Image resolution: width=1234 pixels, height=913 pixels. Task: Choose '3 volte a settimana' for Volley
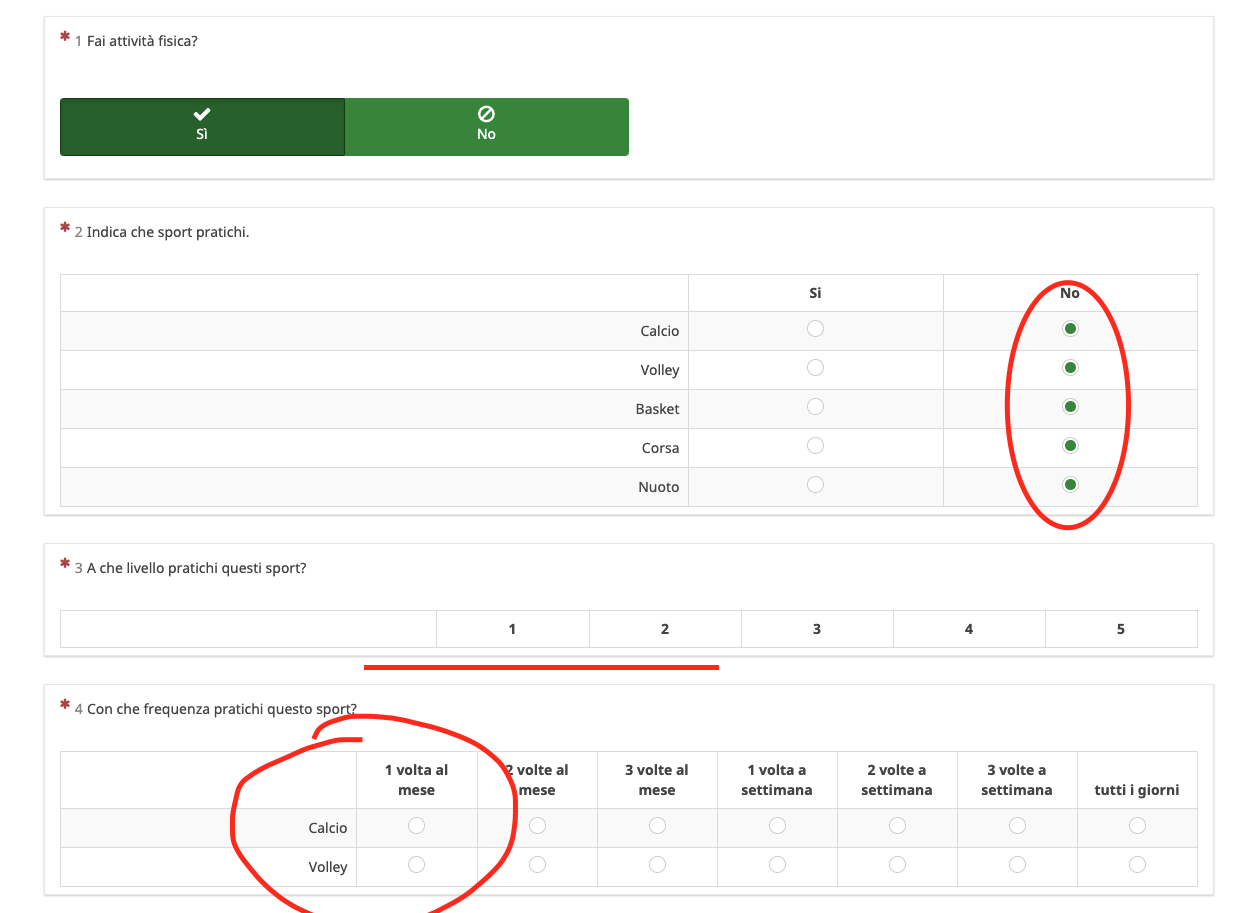click(x=1017, y=865)
